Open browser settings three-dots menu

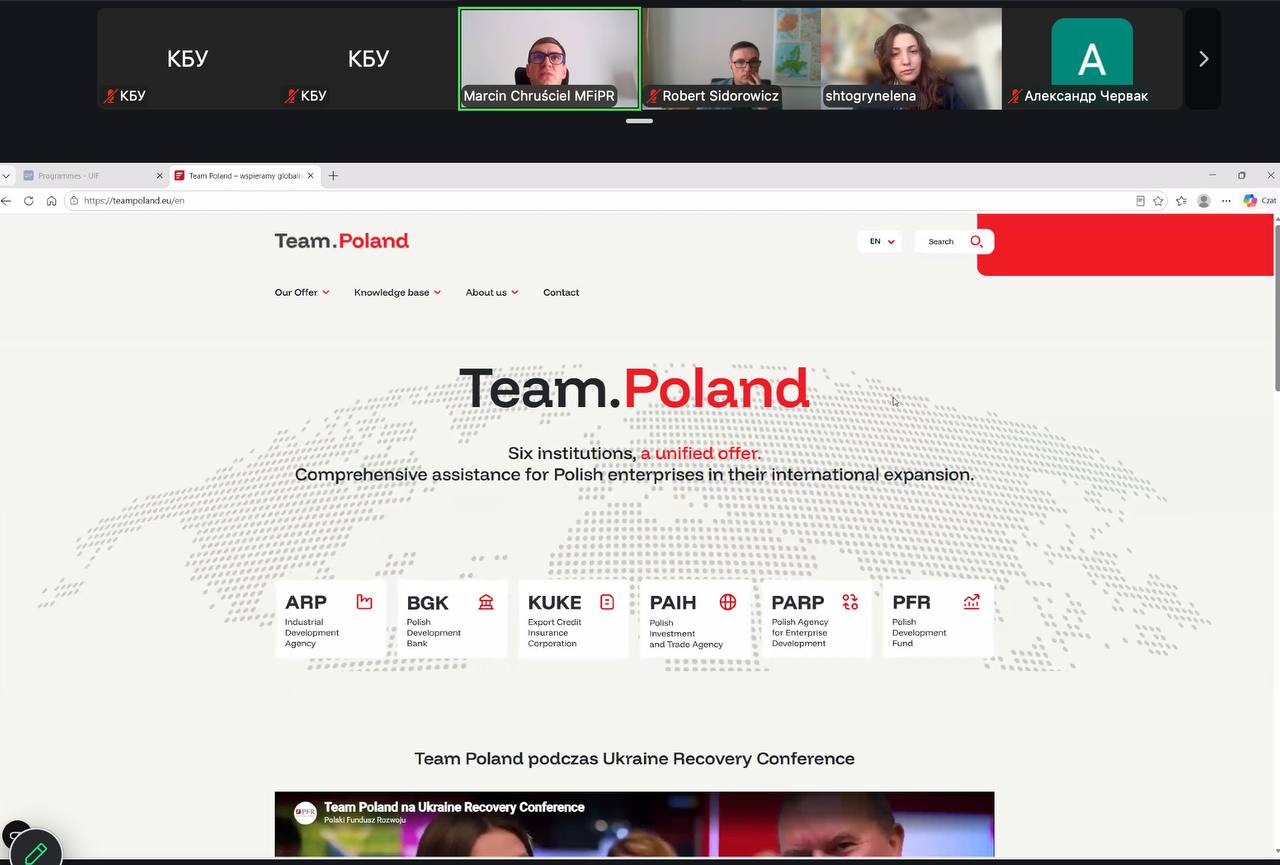[x=1226, y=200]
